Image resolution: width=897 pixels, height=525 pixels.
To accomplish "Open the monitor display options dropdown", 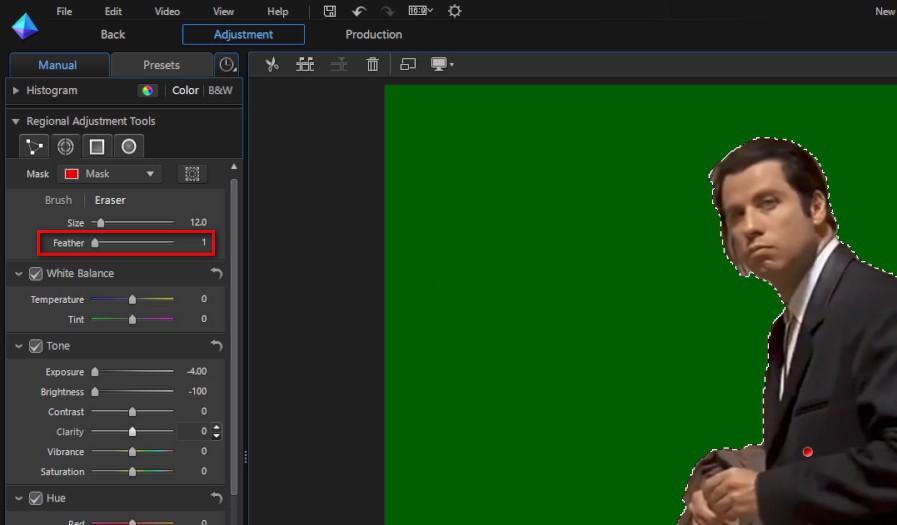I will 442,64.
